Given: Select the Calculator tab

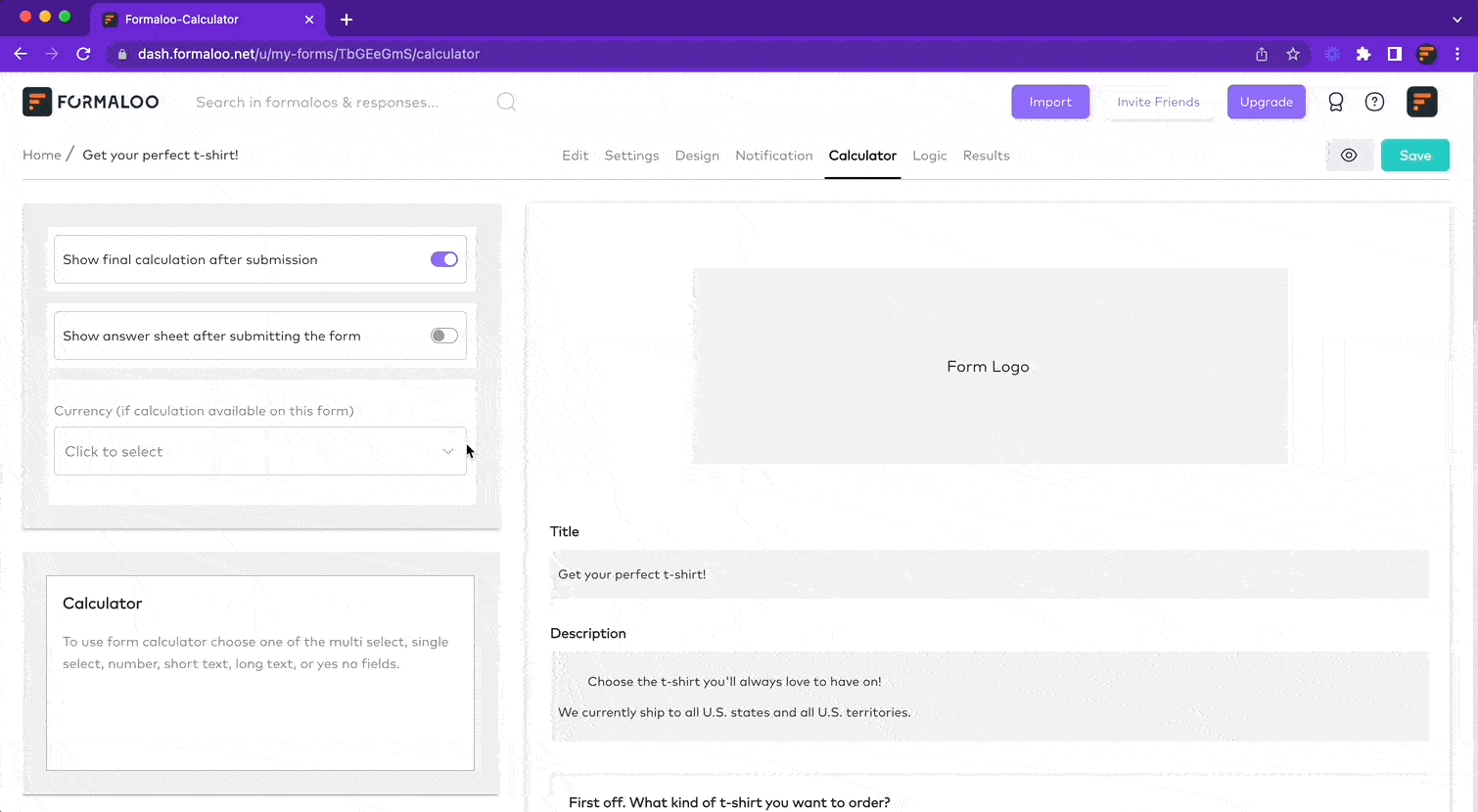Looking at the screenshot, I should tap(862, 156).
